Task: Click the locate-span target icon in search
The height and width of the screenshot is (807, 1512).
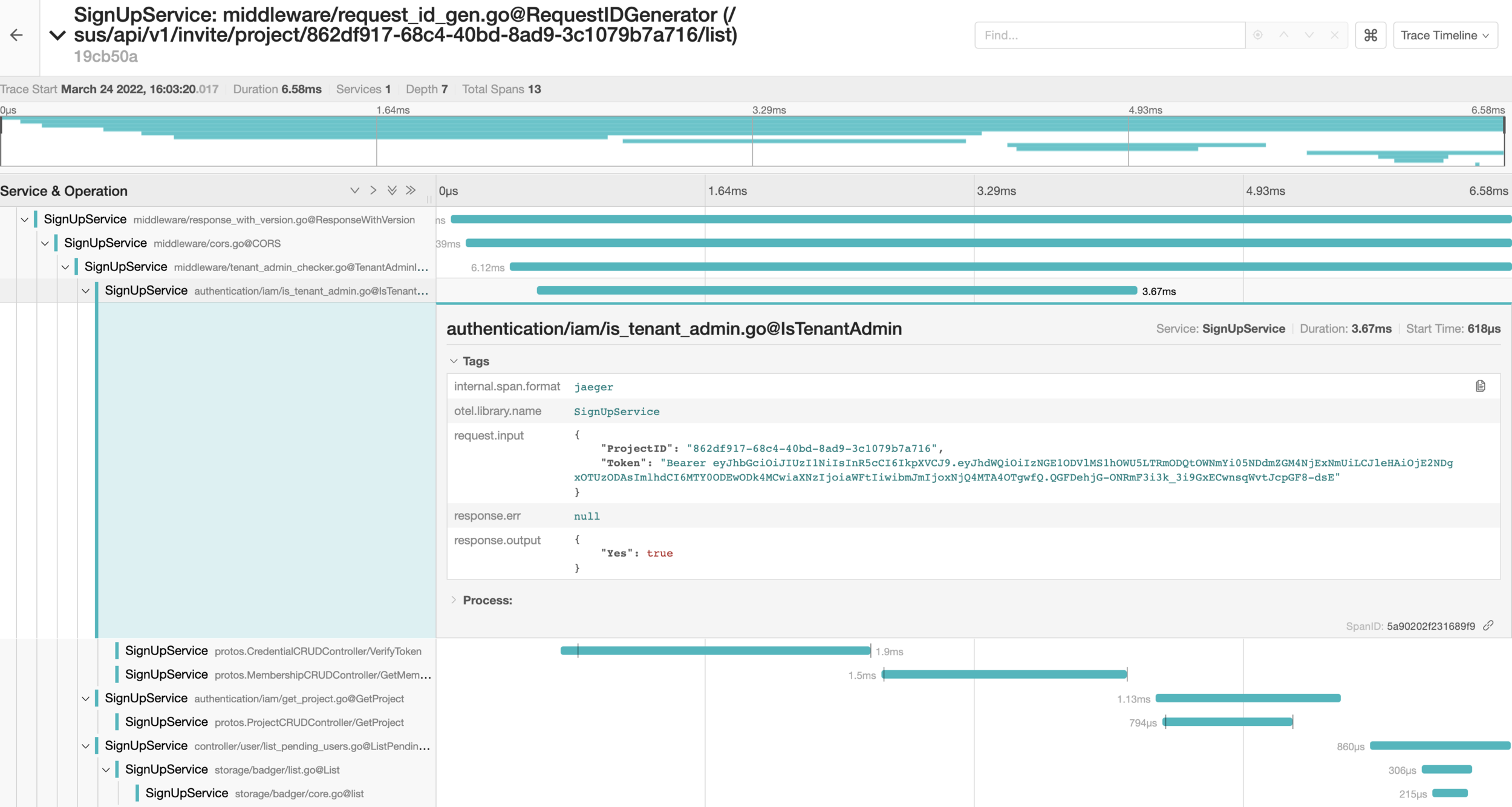Action: click(1258, 35)
